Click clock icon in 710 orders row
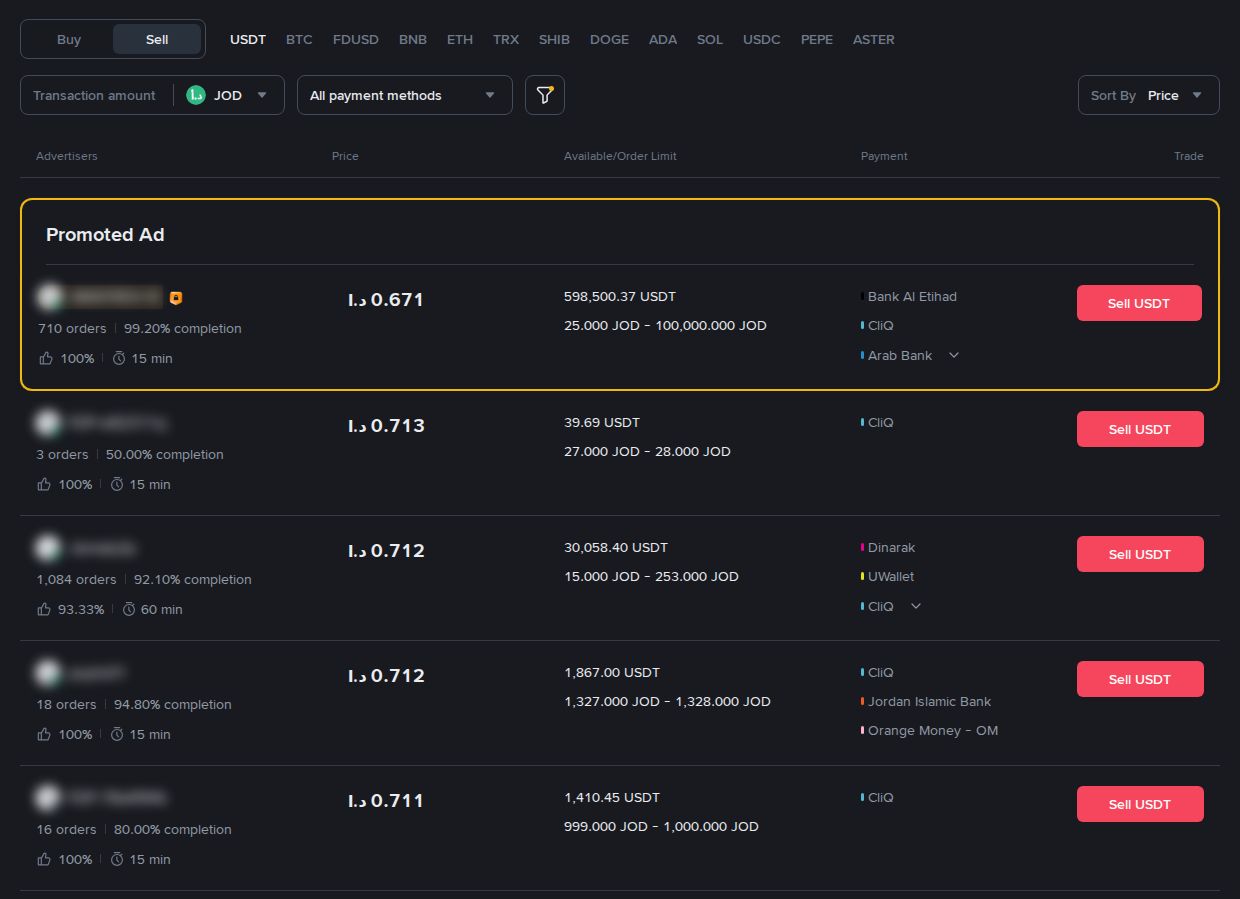This screenshot has width=1240, height=899. pos(119,358)
